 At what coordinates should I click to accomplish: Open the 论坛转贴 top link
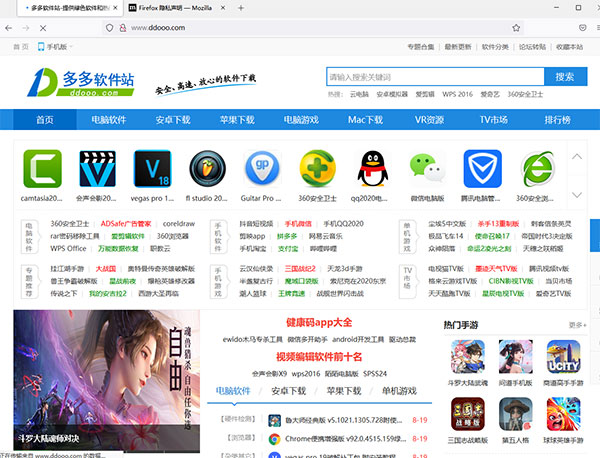(532, 47)
